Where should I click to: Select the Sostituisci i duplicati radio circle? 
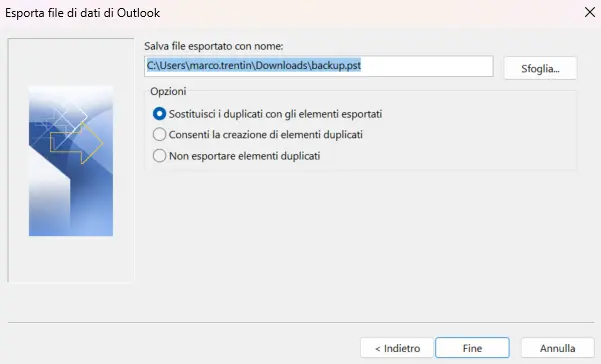pyautogui.click(x=159, y=114)
